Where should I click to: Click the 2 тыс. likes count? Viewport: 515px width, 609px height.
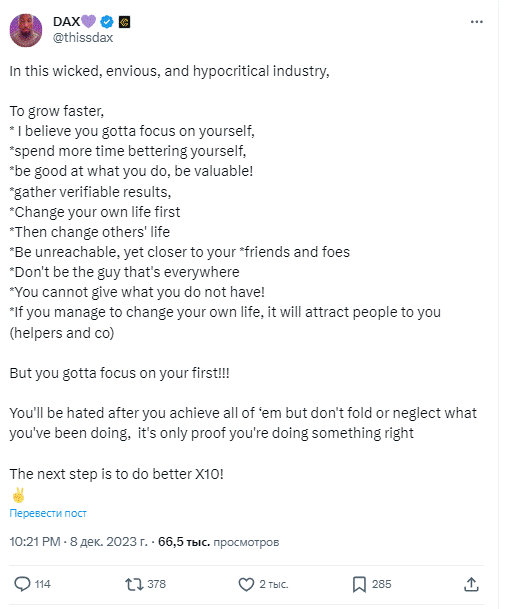point(274,584)
